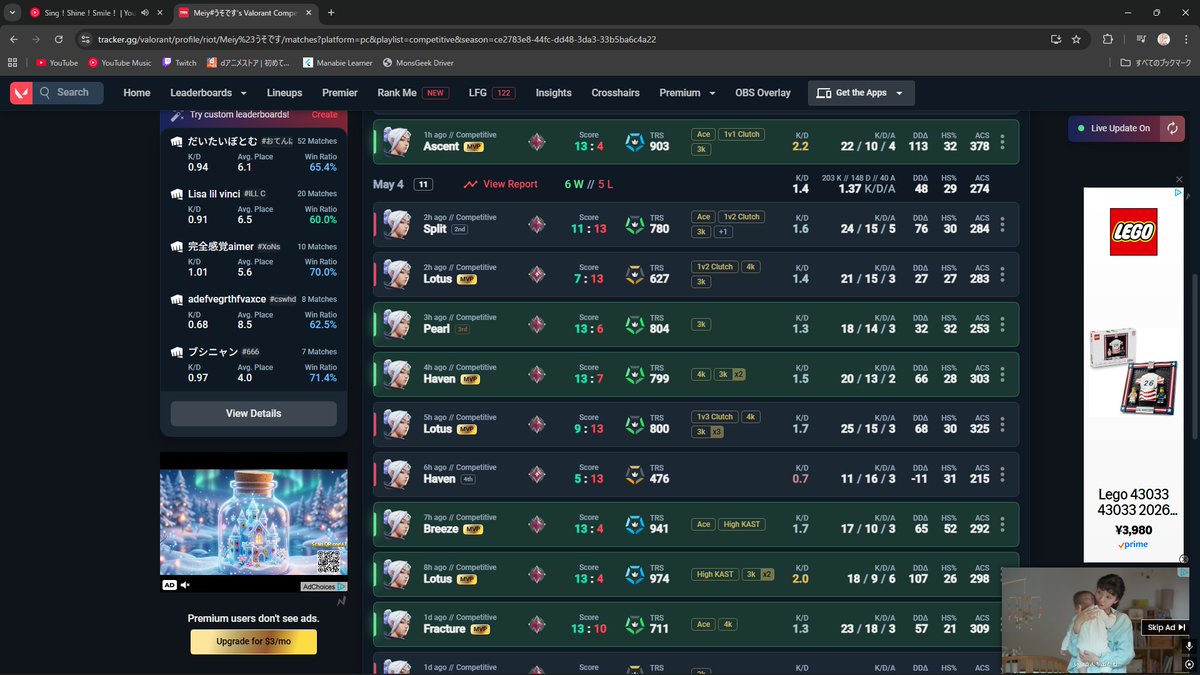Close the LEGO advertisement with the X
The width and height of the screenshot is (1200, 675).
coord(1178,180)
